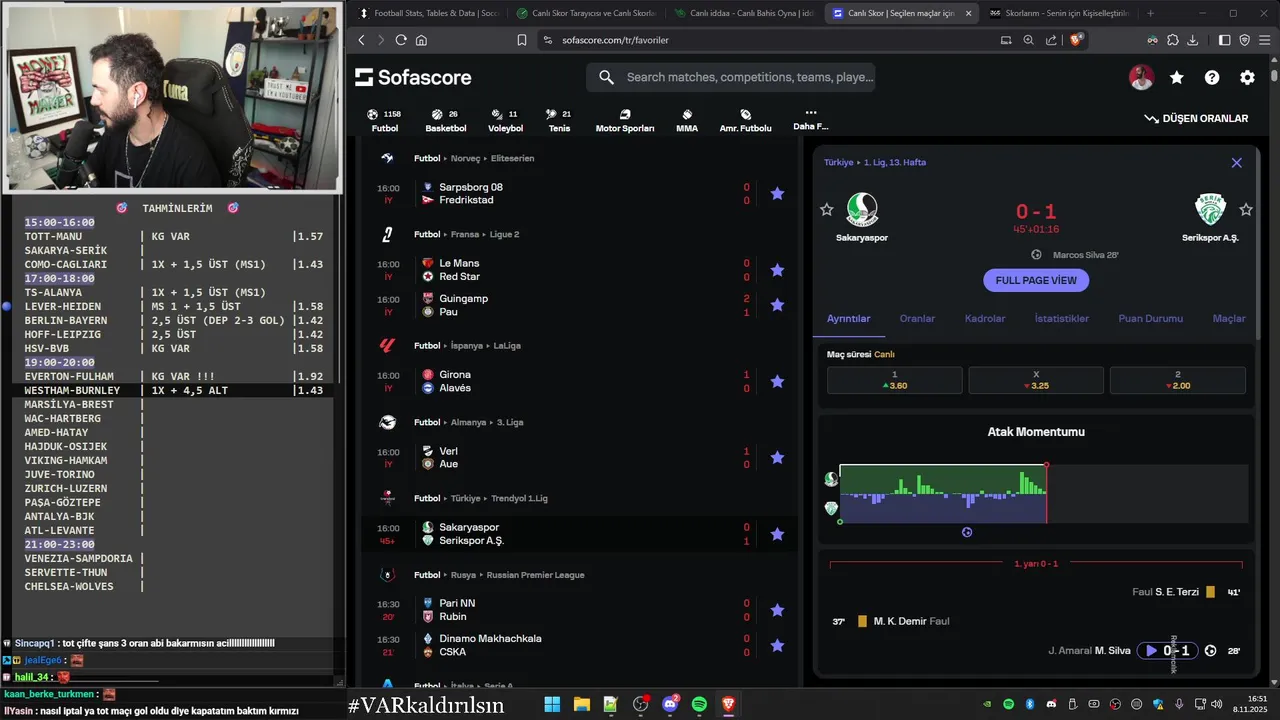Open the MMA sport category

coord(687,120)
